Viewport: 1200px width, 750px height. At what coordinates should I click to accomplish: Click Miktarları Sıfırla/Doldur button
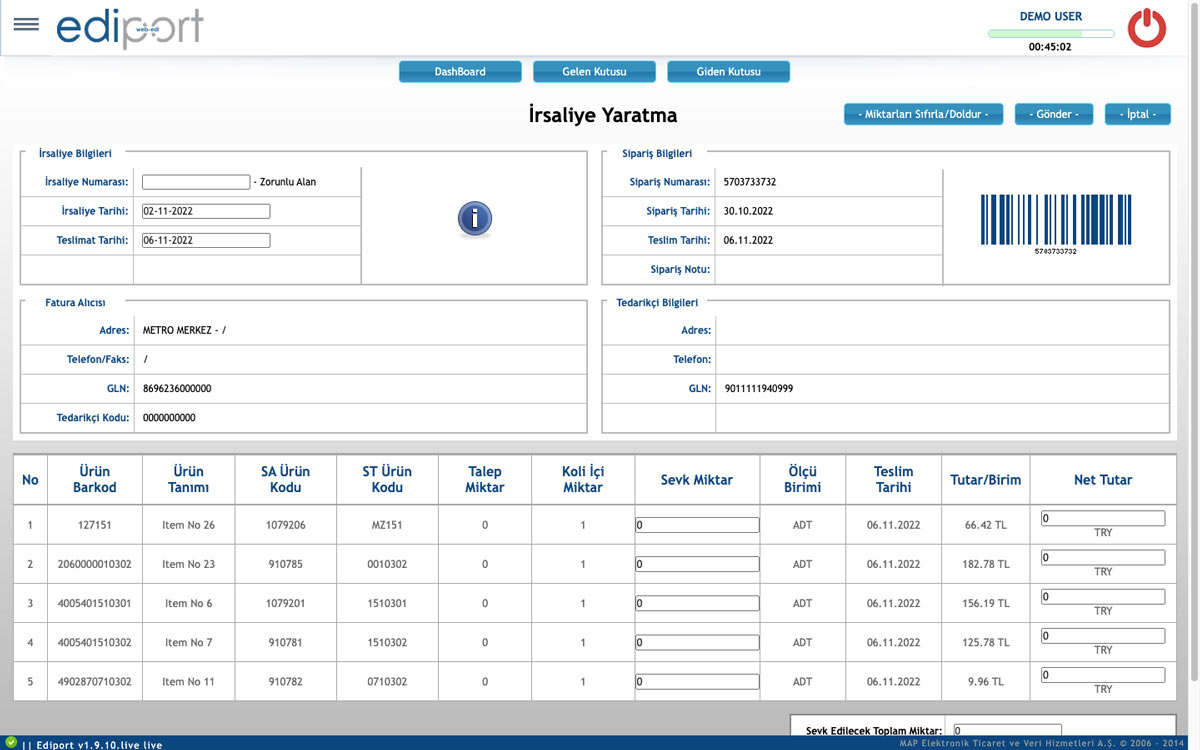[923, 115]
